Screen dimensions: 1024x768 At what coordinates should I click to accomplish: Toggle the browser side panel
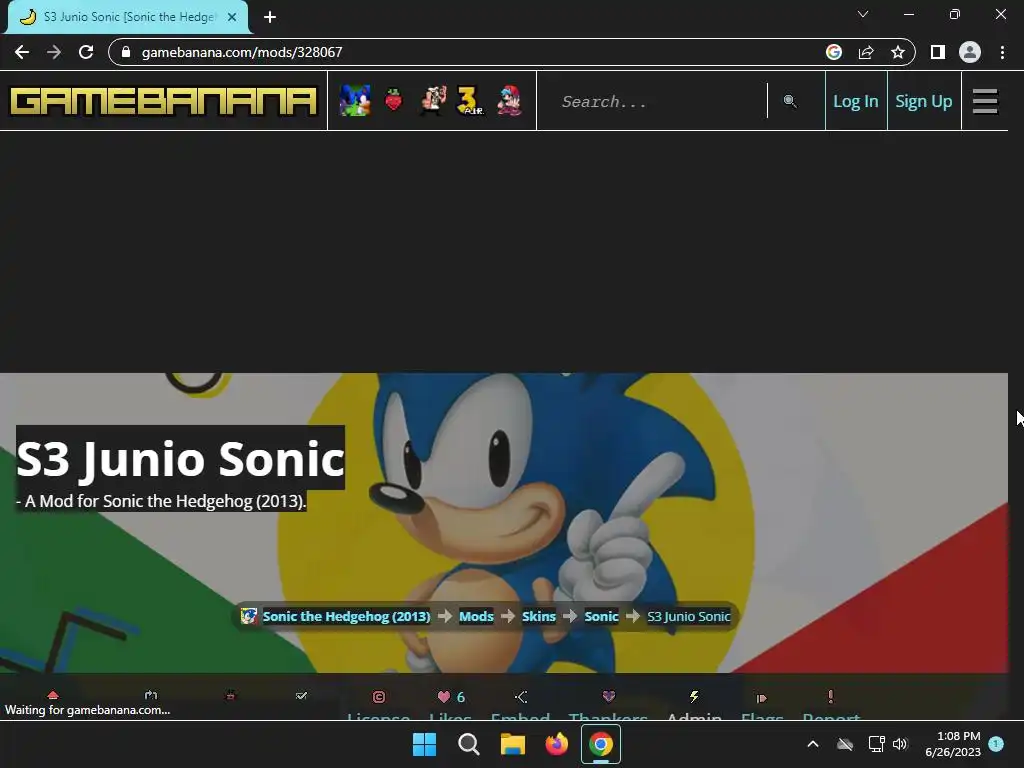click(x=937, y=52)
